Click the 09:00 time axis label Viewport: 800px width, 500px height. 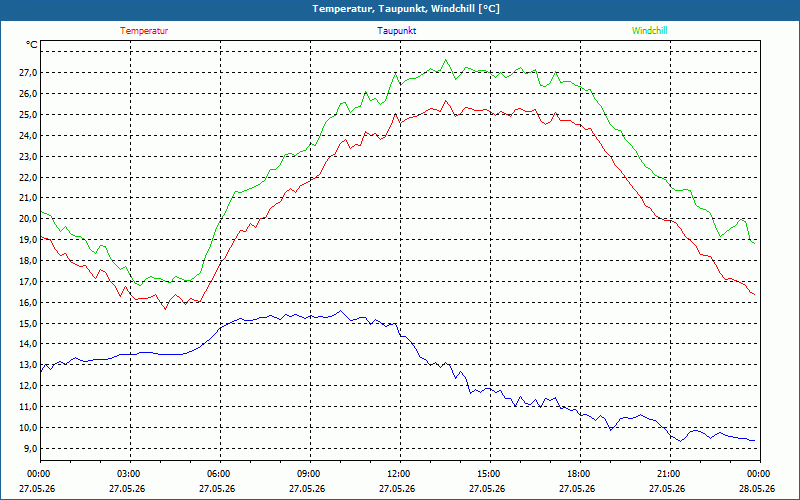(310, 474)
